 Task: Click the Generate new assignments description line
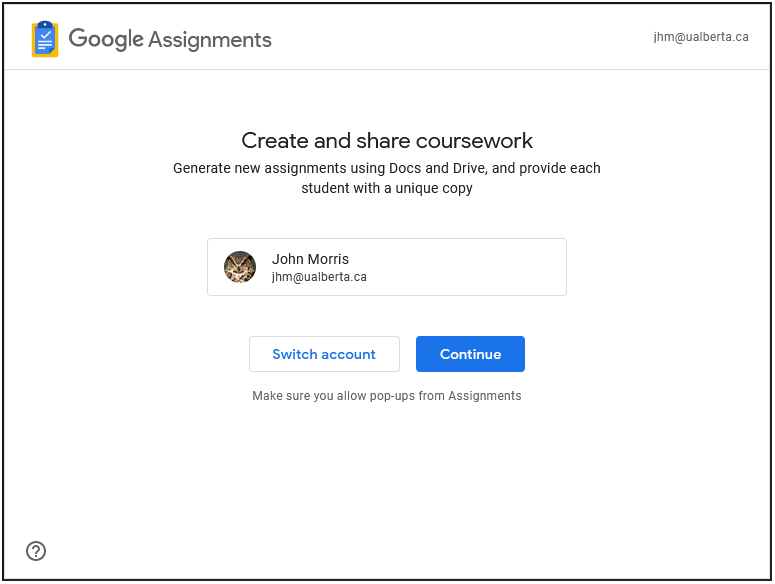[x=387, y=168]
